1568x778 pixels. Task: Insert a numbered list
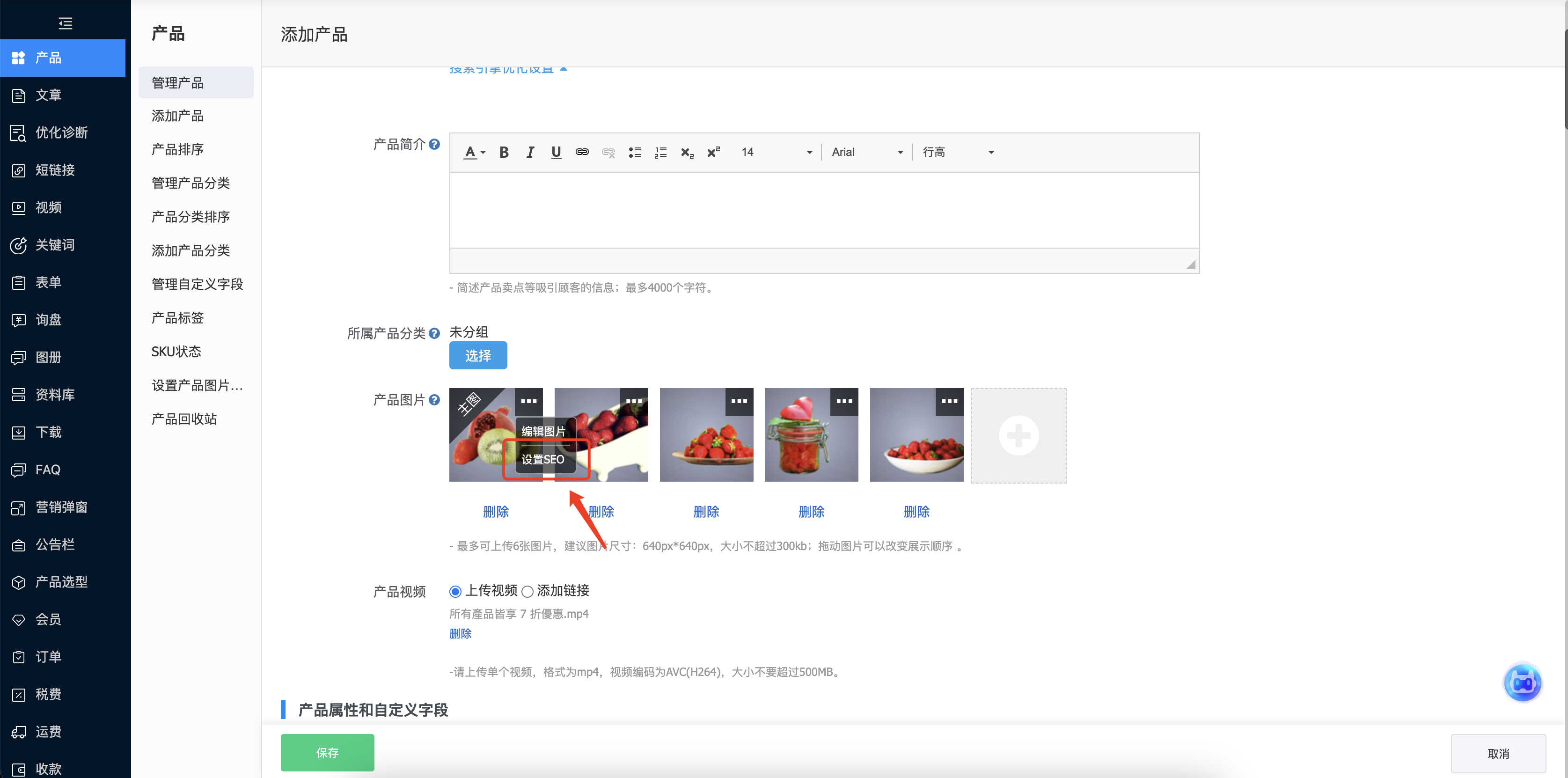[x=660, y=152]
